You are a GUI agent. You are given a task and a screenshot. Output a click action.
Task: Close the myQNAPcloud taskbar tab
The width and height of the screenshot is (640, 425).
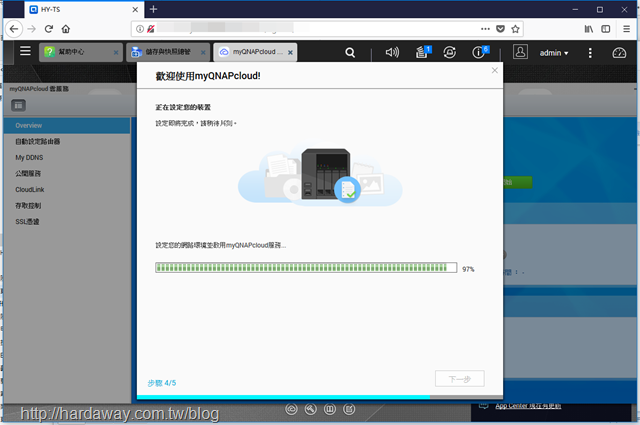click(x=290, y=52)
